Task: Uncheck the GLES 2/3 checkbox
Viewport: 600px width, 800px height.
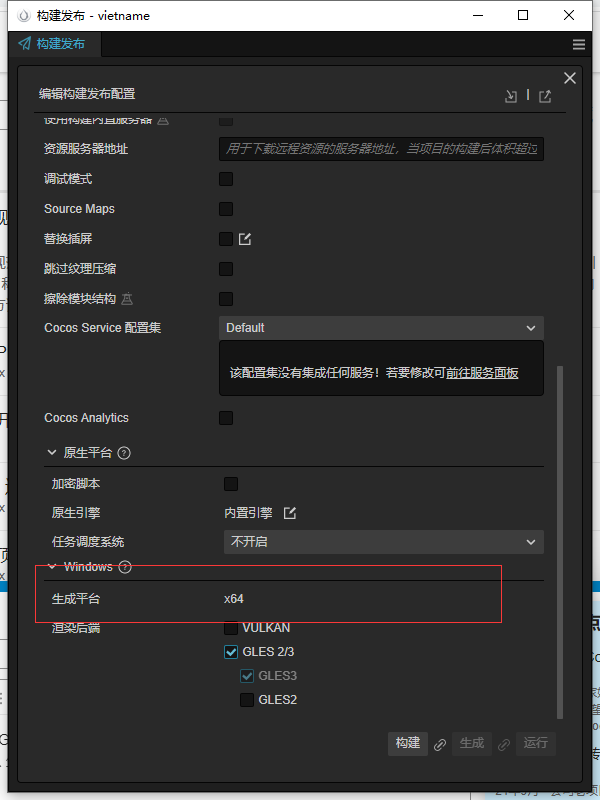Action: 231,652
